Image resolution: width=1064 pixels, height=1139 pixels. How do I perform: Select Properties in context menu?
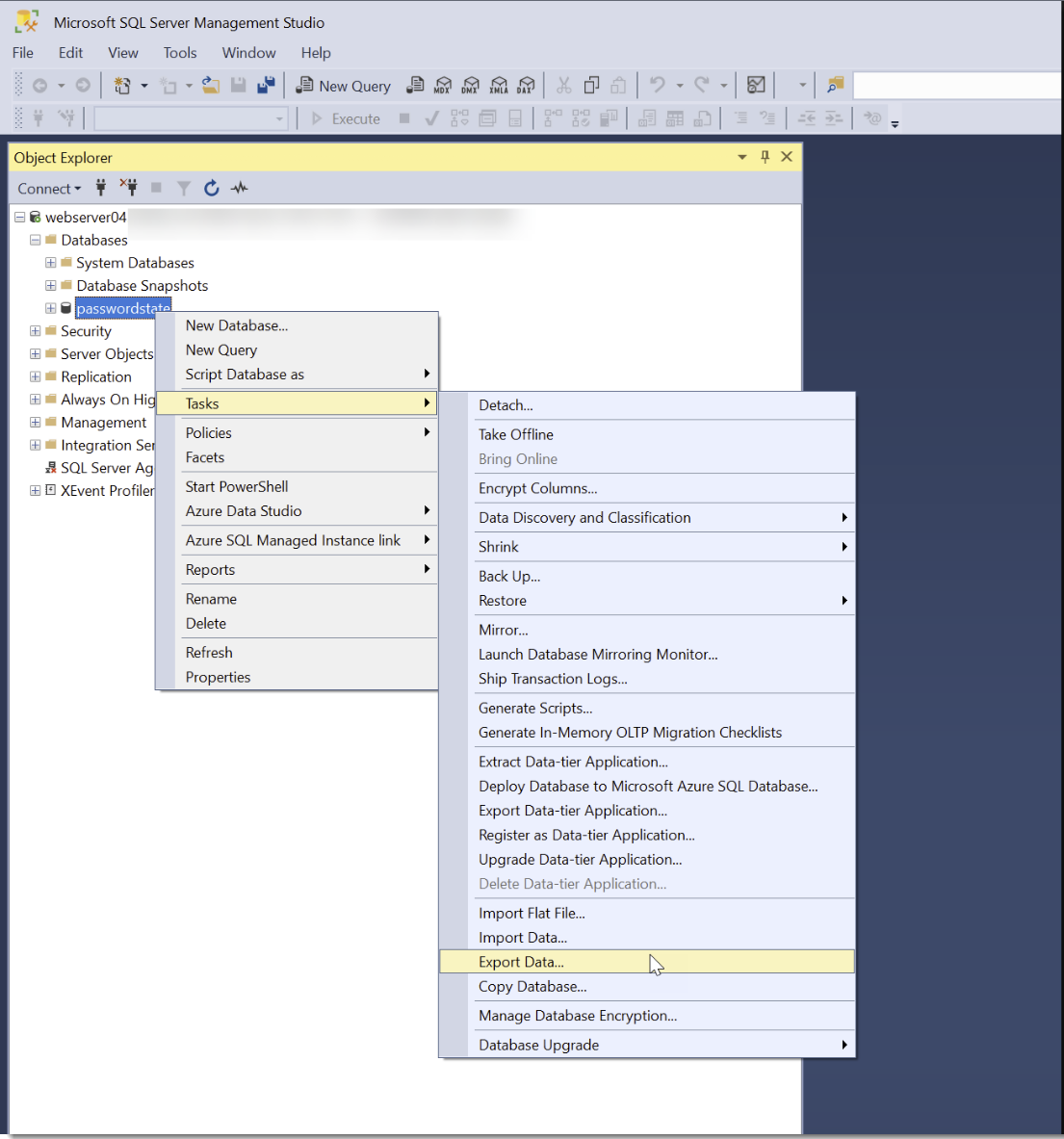coord(297,677)
